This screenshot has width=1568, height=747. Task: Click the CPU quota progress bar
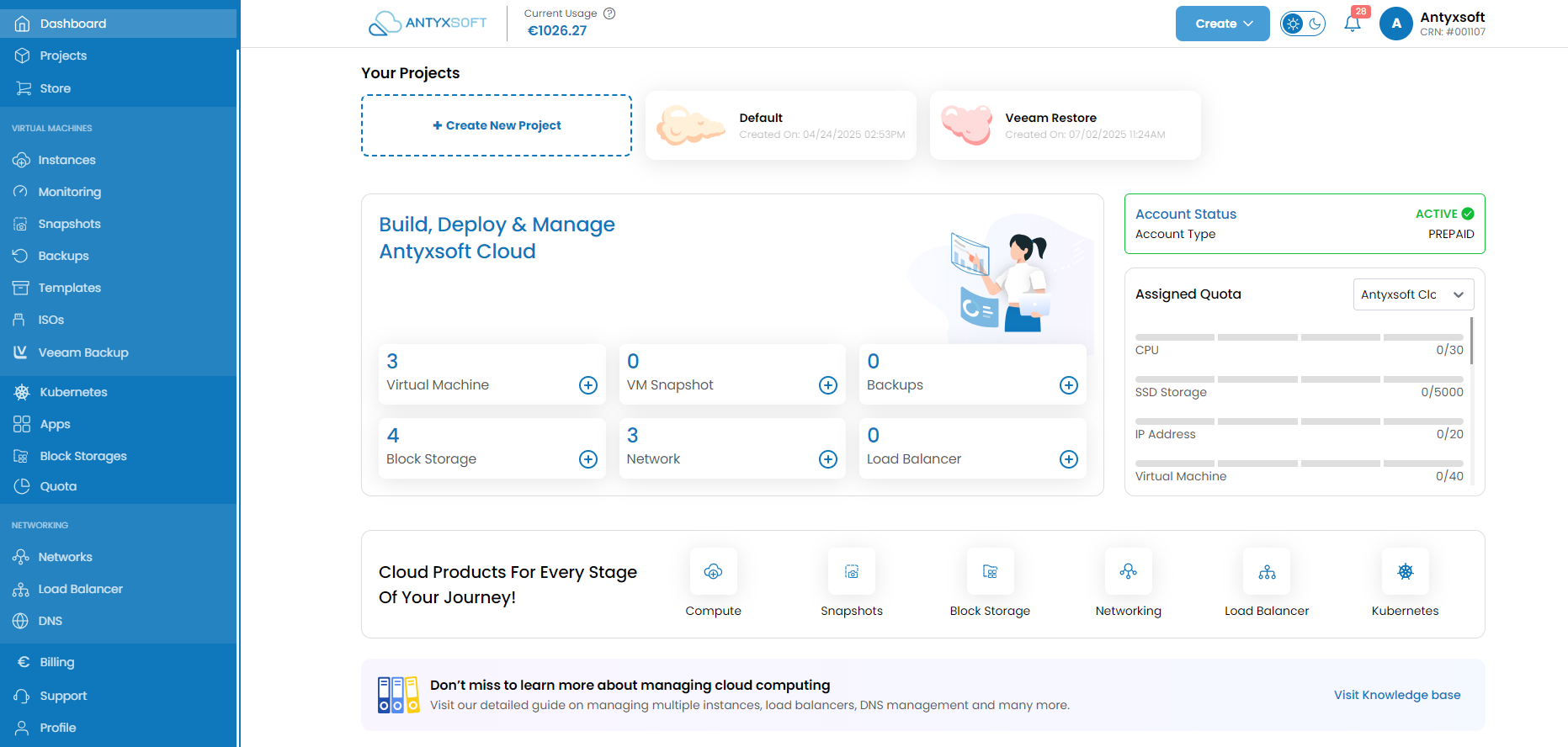coord(1300,337)
